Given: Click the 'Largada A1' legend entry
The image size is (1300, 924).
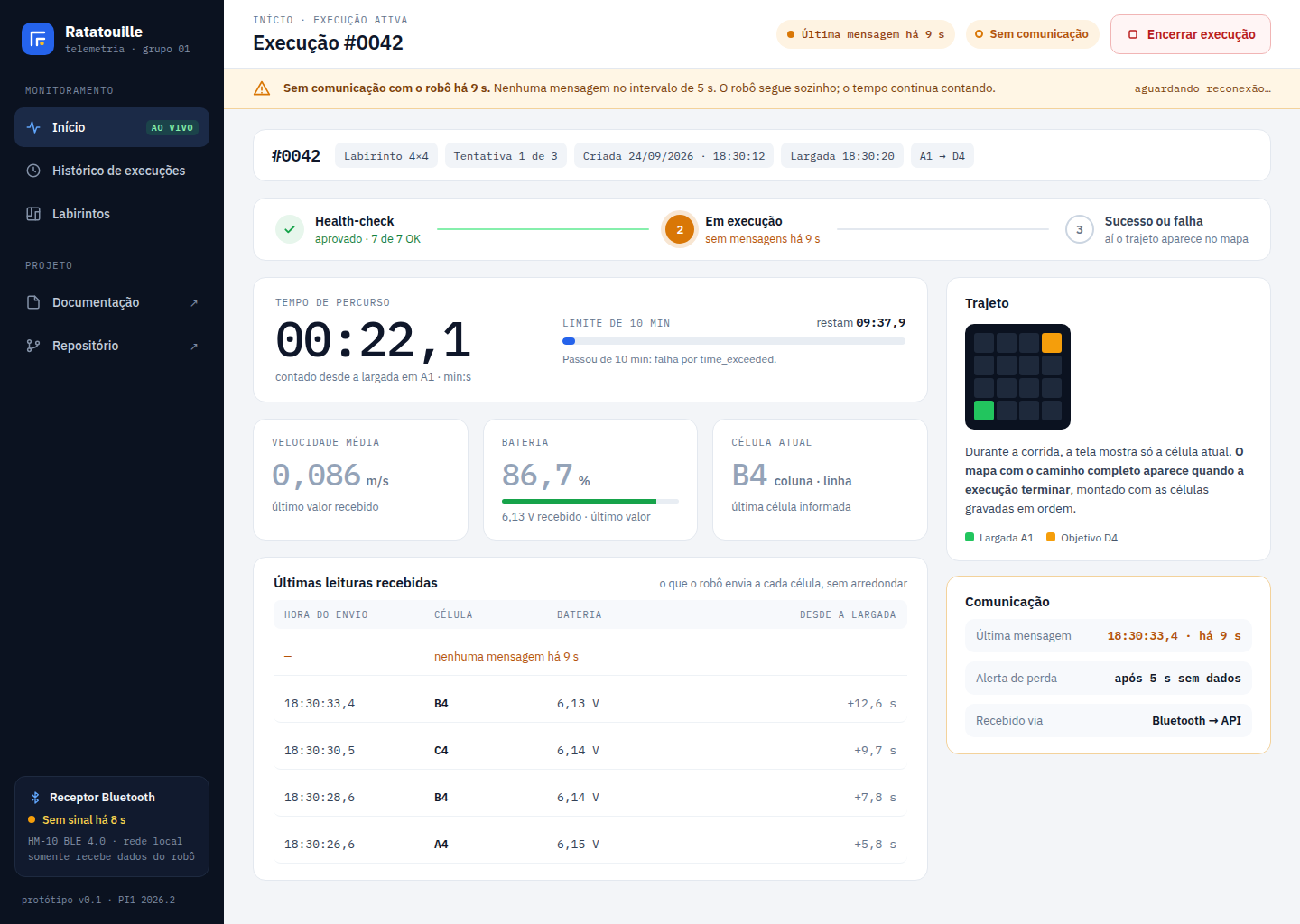Looking at the screenshot, I should point(999,538).
